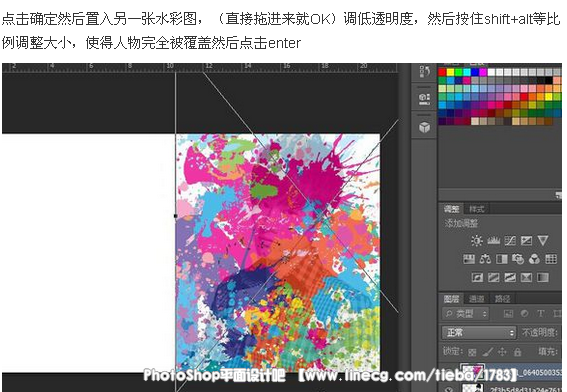Add a Color Balance adjustment (scales icon)
This screenshot has width=567, height=392.
pyautogui.click(x=485, y=259)
